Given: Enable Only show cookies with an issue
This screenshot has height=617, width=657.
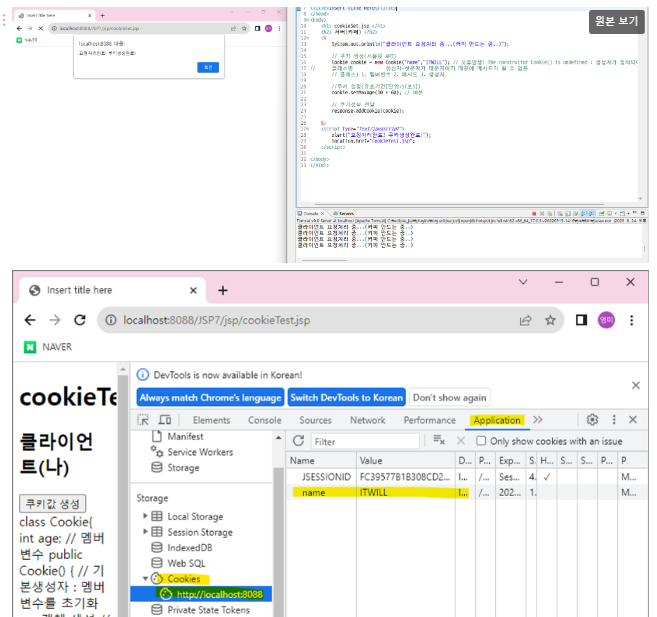Looking at the screenshot, I should pos(481,441).
